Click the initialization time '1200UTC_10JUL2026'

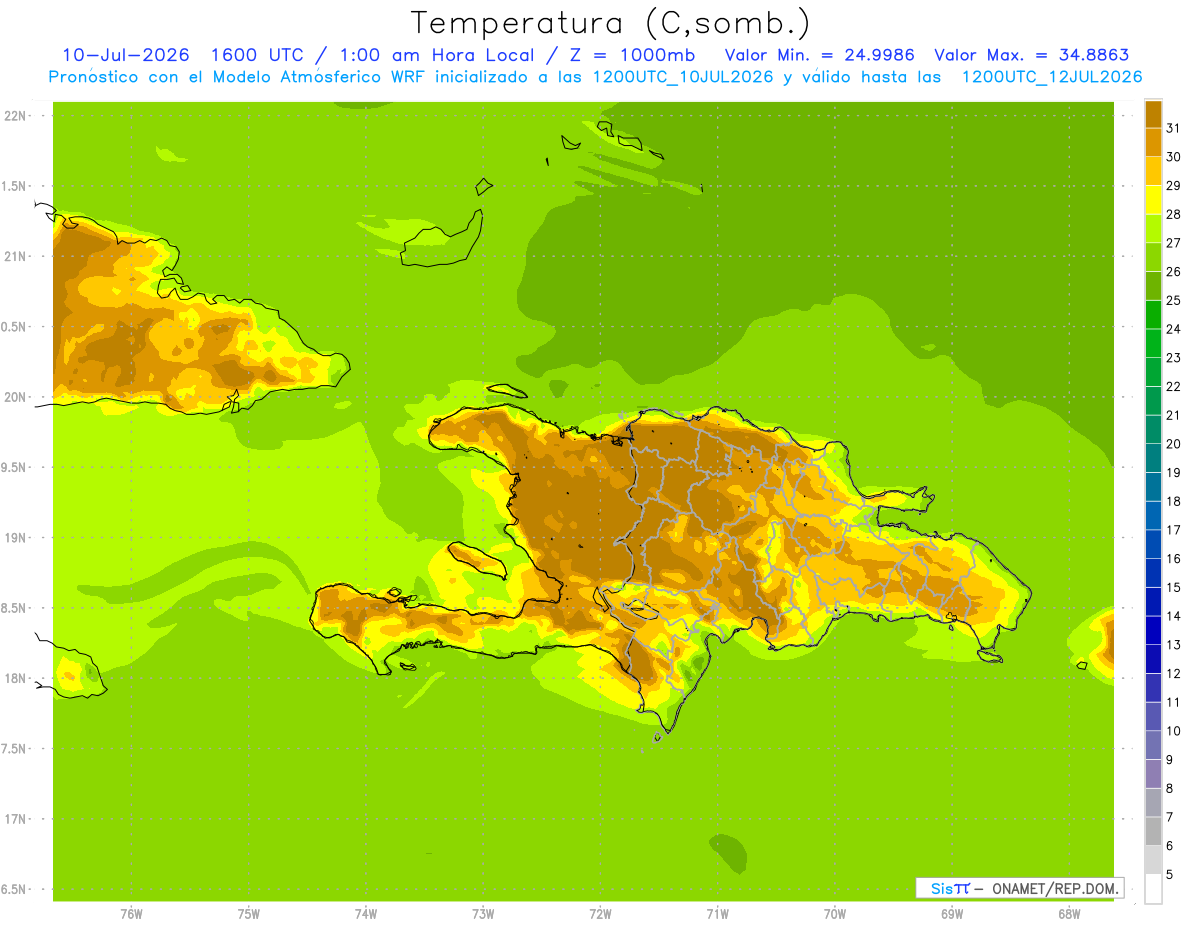[x=684, y=77]
